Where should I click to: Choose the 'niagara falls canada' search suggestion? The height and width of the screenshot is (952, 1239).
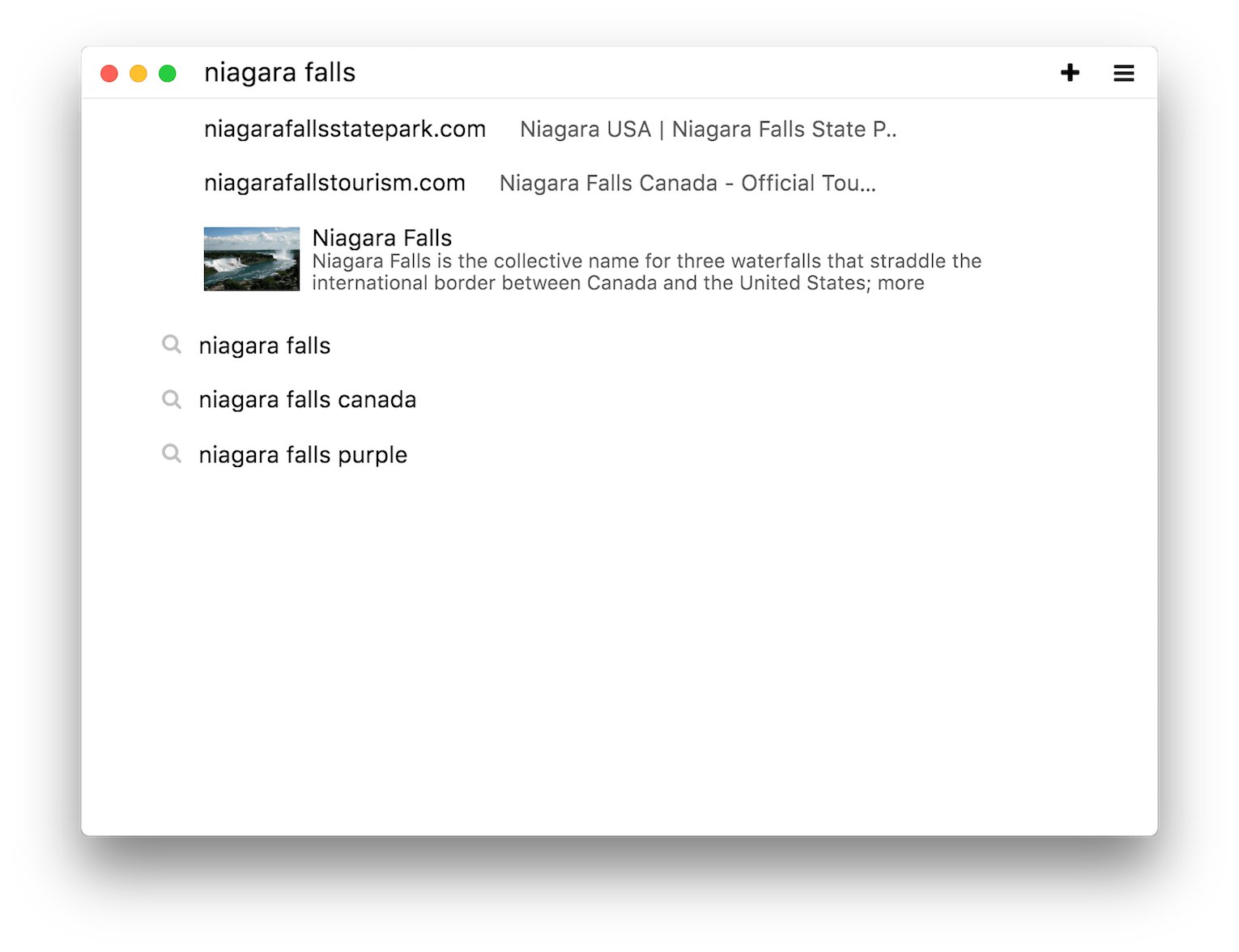[x=308, y=400]
